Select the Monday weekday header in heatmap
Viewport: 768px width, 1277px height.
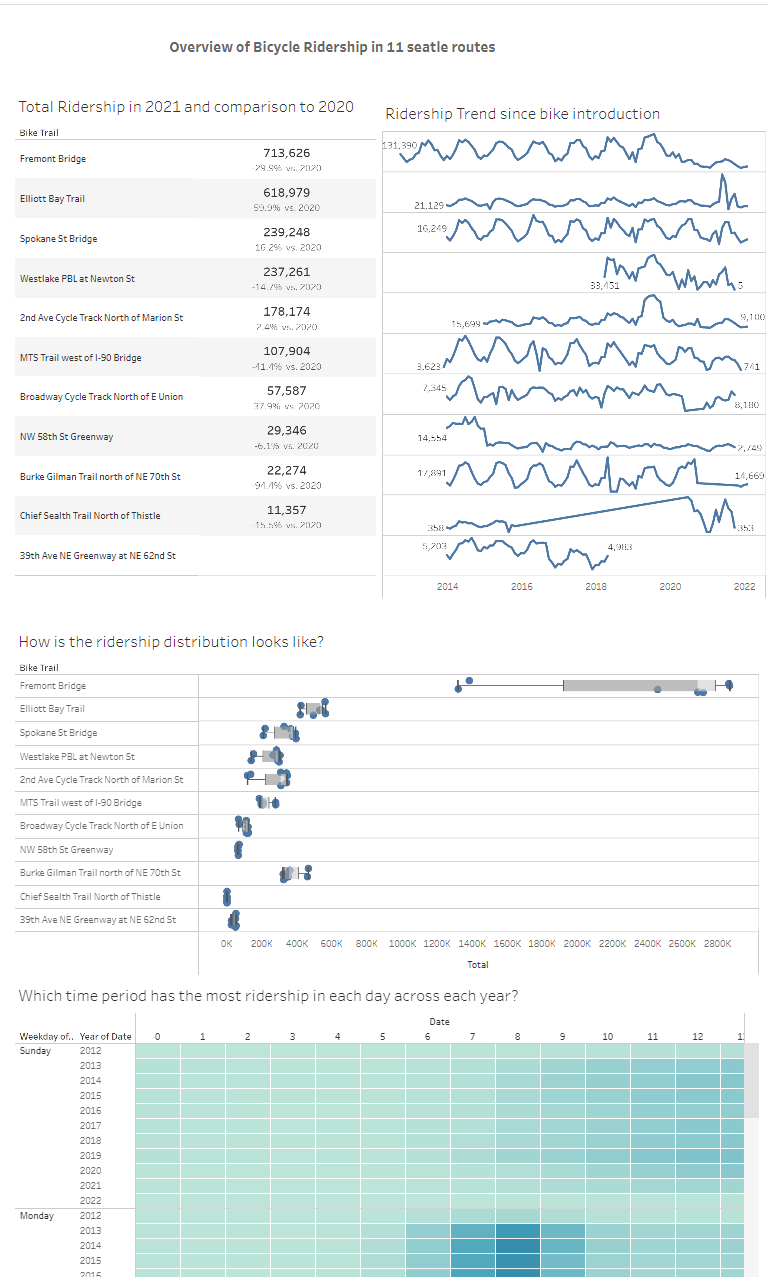coord(36,1216)
